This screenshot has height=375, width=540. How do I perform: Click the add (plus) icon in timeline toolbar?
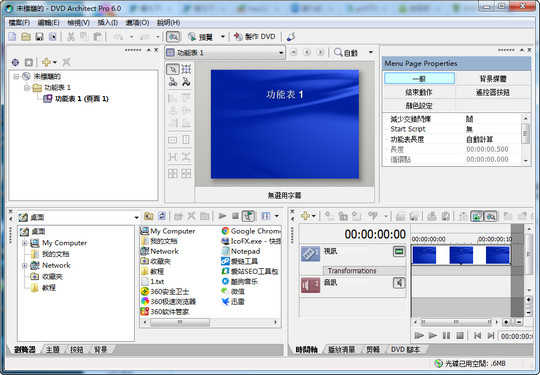coord(305,216)
